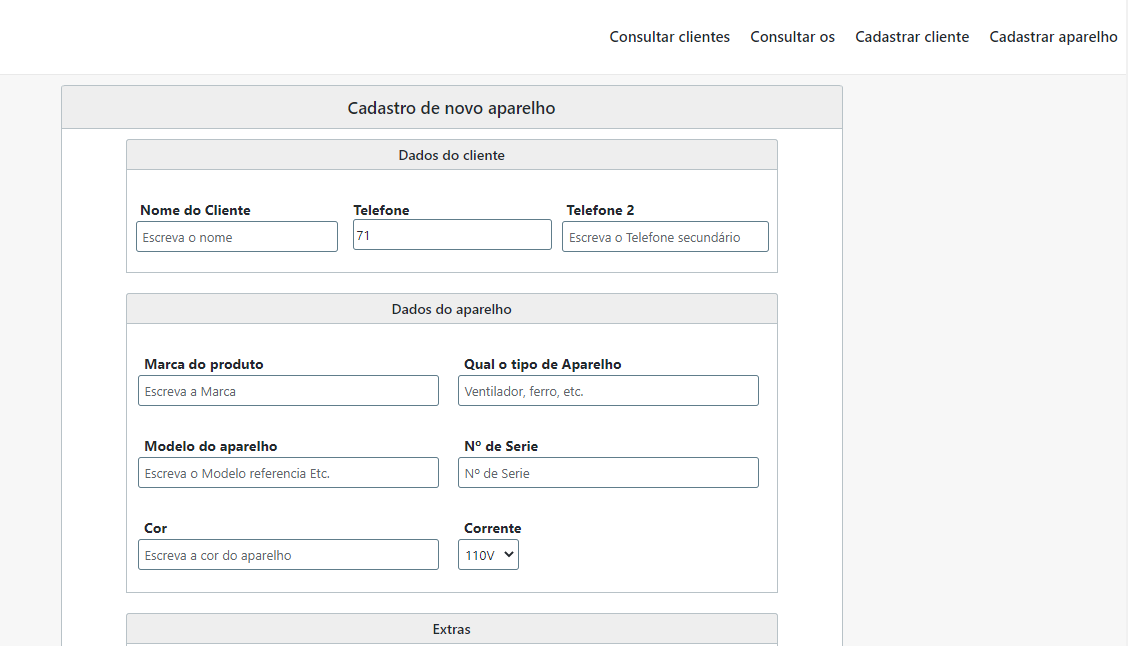This screenshot has width=1128, height=646.
Task: Select Cadastrar aparelho in navigation bar
Action: click(x=1053, y=37)
